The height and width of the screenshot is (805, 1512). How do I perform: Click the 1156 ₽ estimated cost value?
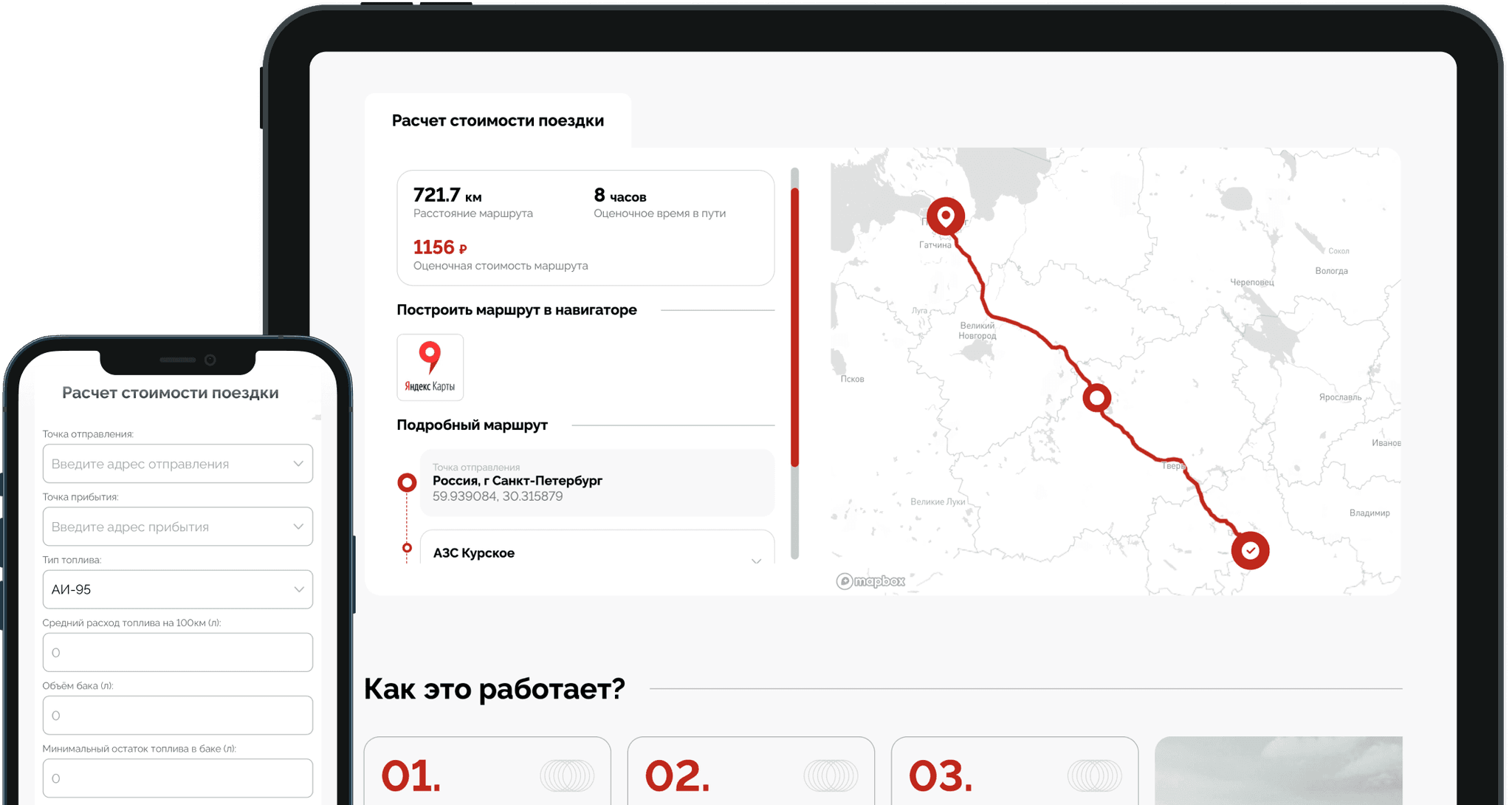pos(439,247)
